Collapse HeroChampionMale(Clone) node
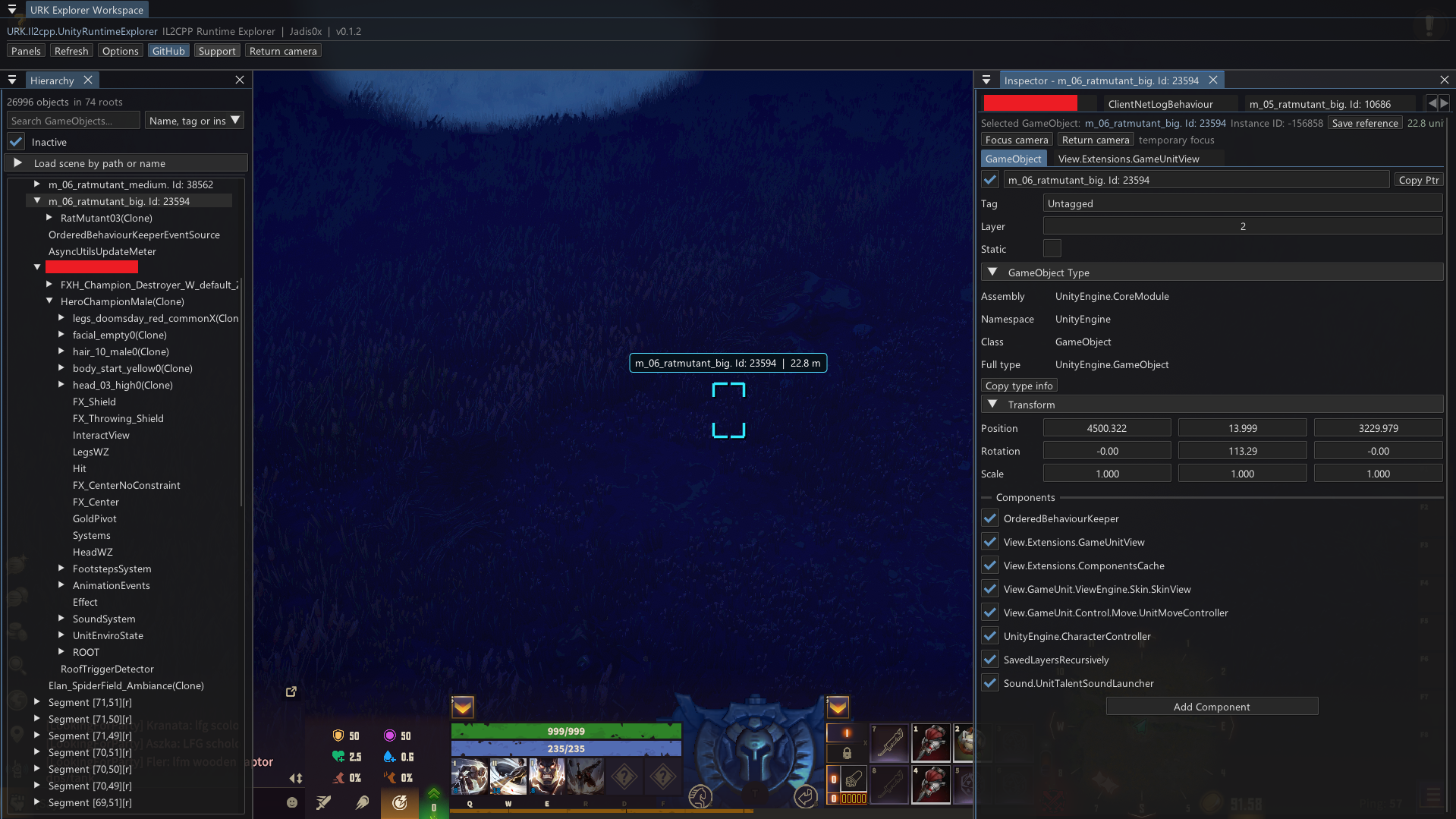 (x=49, y=301)
